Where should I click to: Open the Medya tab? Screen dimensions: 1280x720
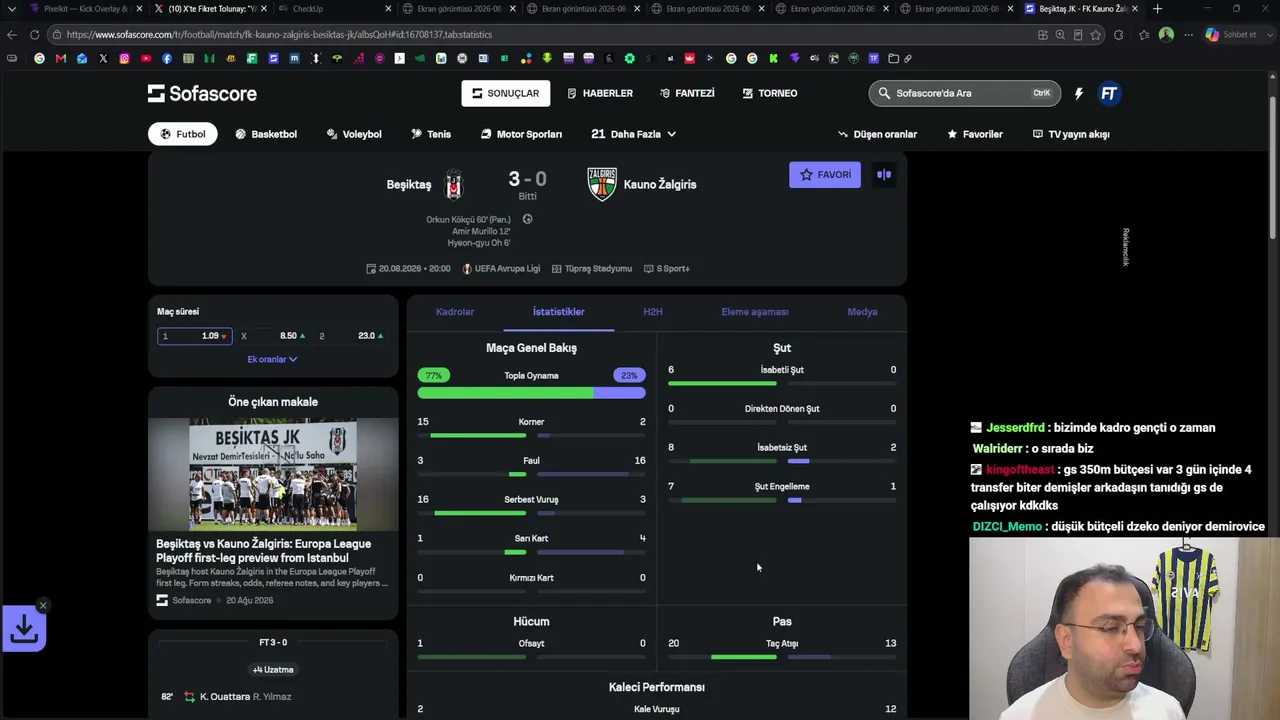pos(862,312)
